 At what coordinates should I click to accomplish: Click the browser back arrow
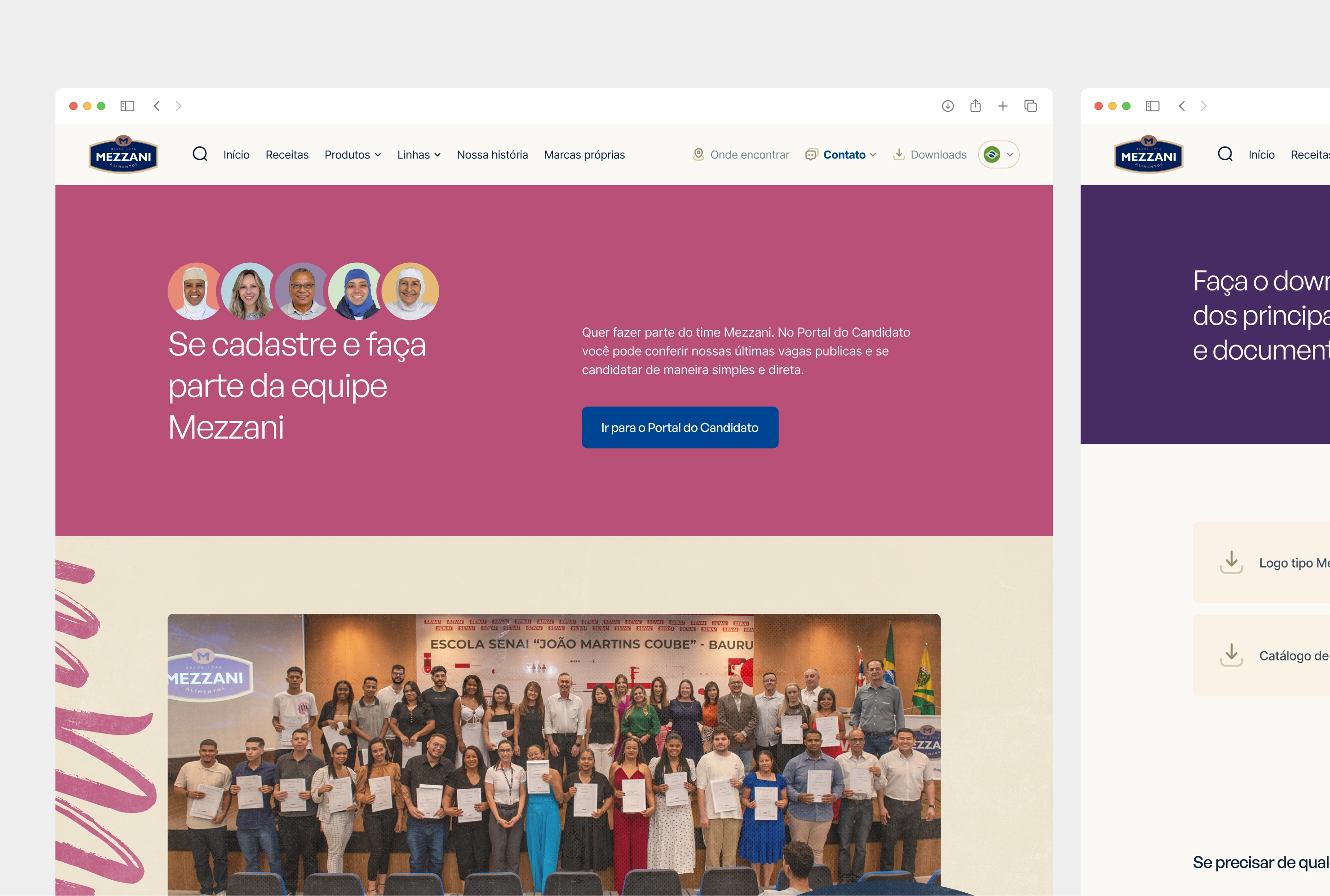pyautogui.click(x=157, y=106)
